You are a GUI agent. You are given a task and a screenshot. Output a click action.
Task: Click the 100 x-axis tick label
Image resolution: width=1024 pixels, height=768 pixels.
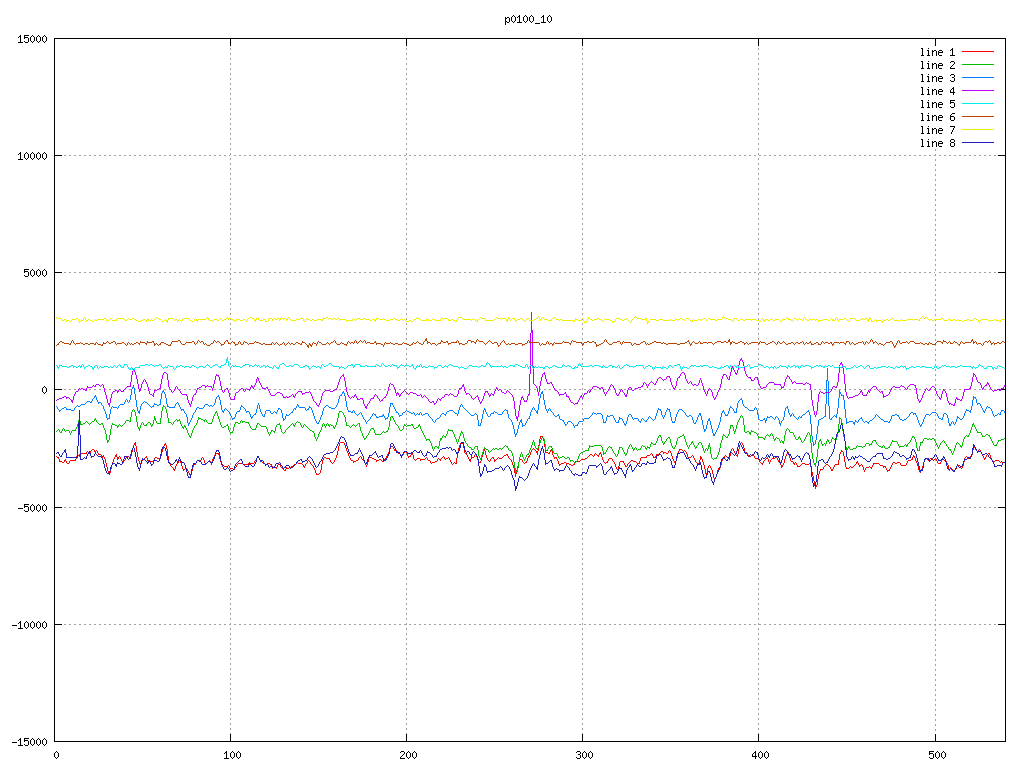[x=231, y=756]
